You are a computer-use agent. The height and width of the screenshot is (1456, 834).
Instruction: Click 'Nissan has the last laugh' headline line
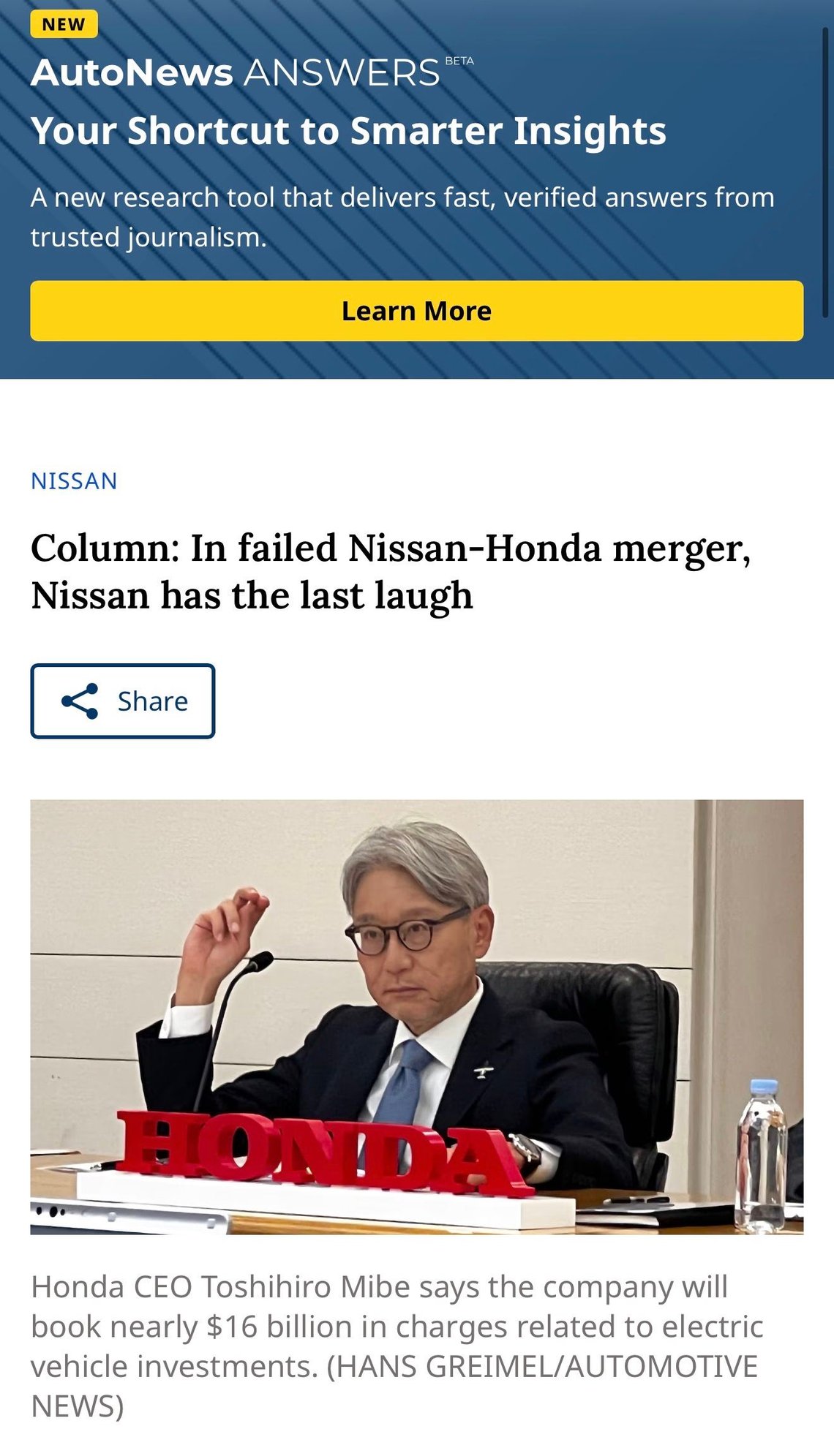[252, 595]
